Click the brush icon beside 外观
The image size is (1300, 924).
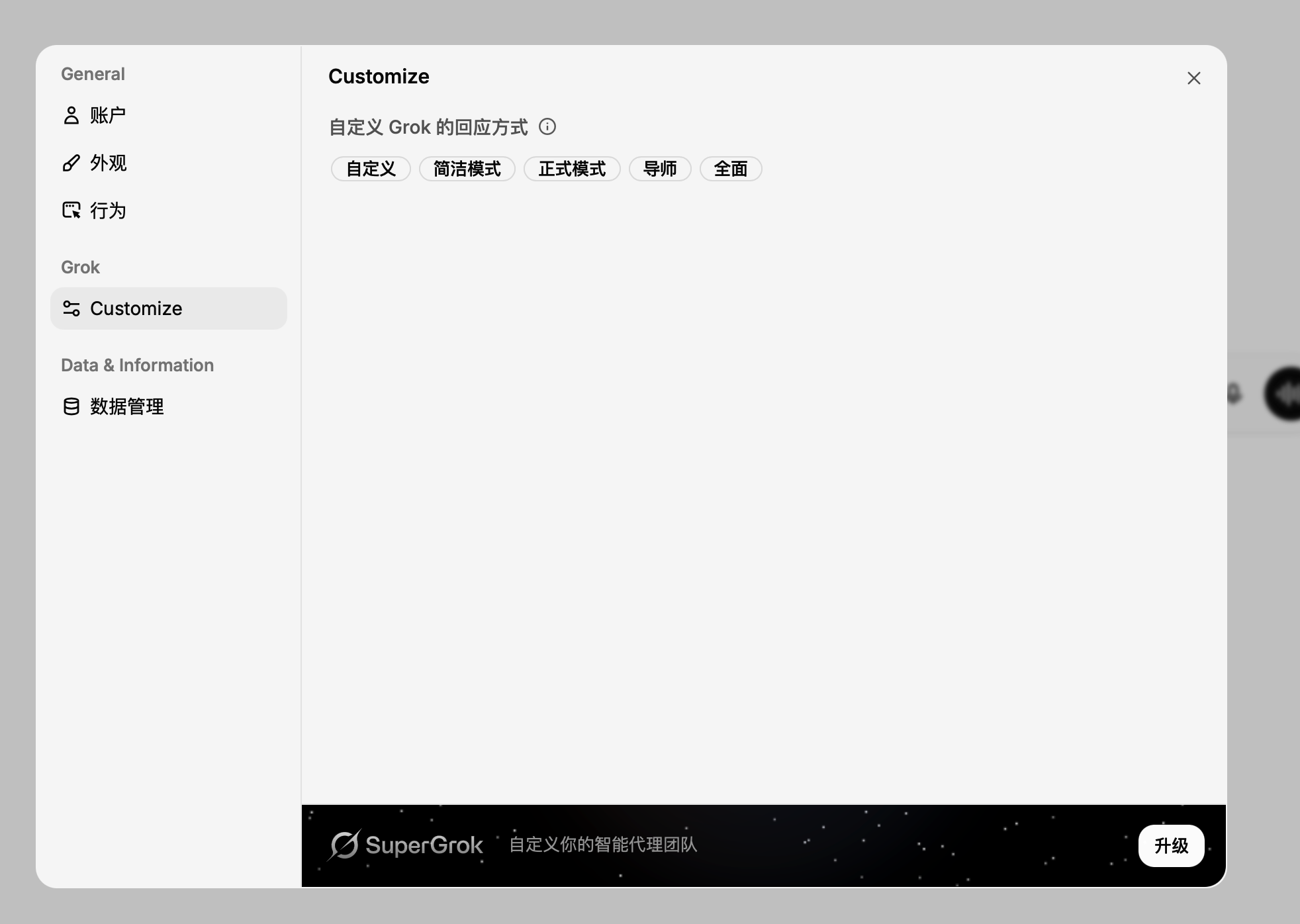click(x=71, y=163)
